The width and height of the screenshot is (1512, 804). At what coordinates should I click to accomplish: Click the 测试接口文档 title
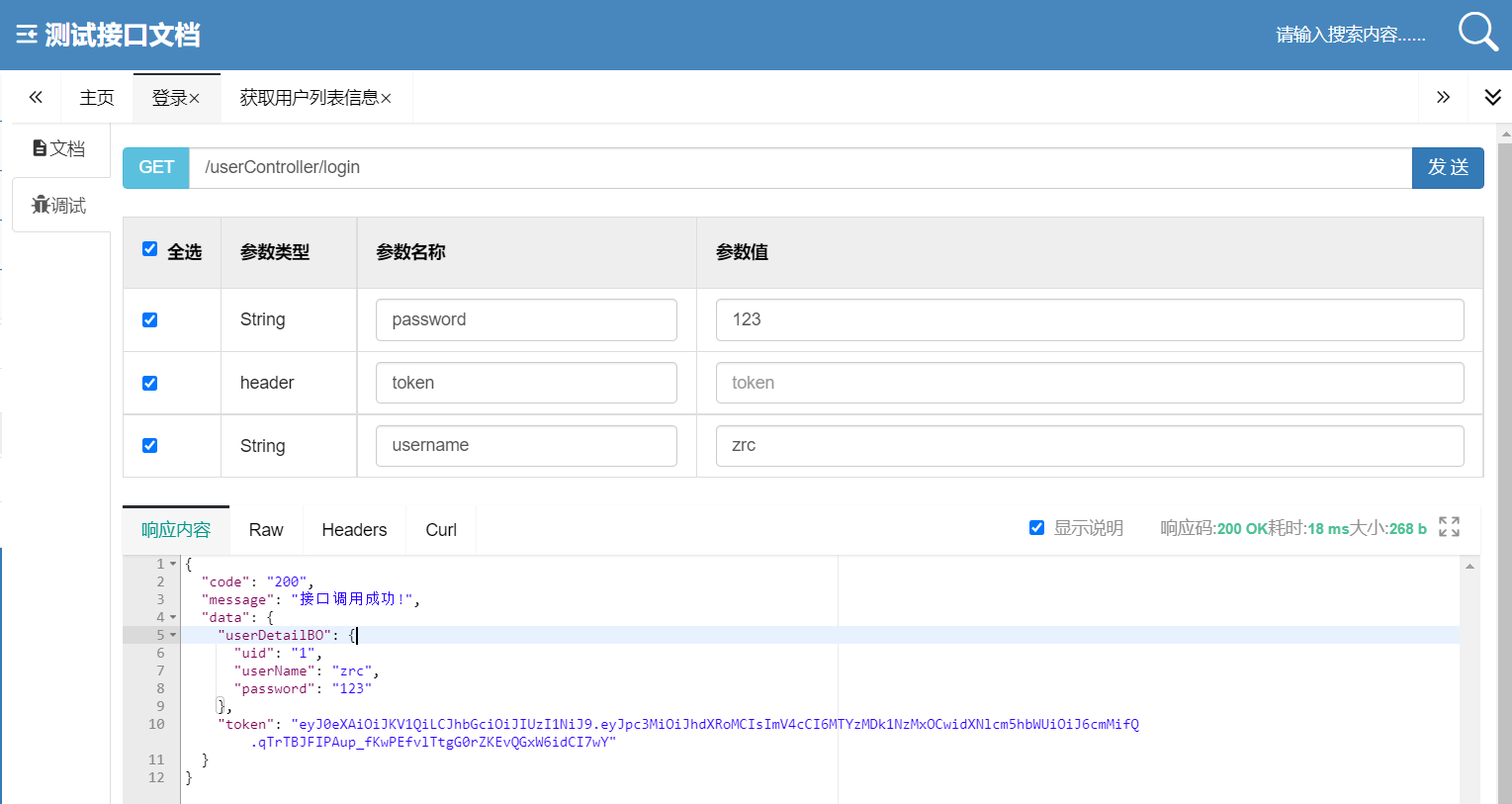point(123,35)
